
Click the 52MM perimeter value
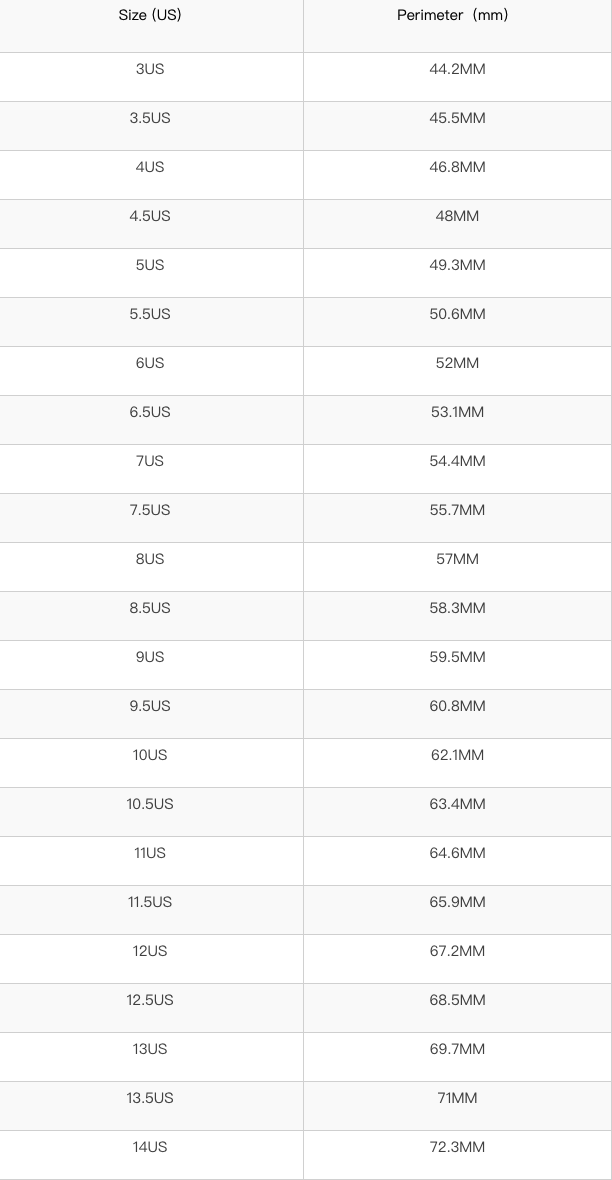tap(457, 363)
